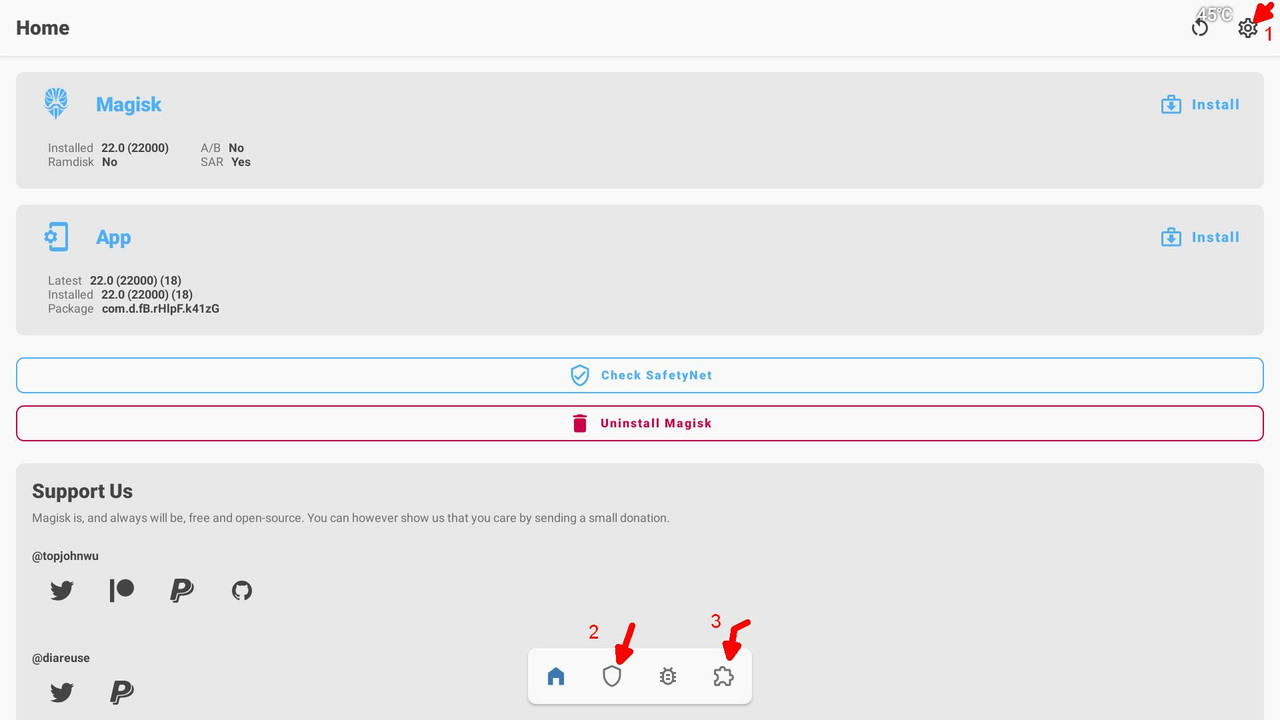Open Modules puzzle-piece tab

click(x=724, y=677)
